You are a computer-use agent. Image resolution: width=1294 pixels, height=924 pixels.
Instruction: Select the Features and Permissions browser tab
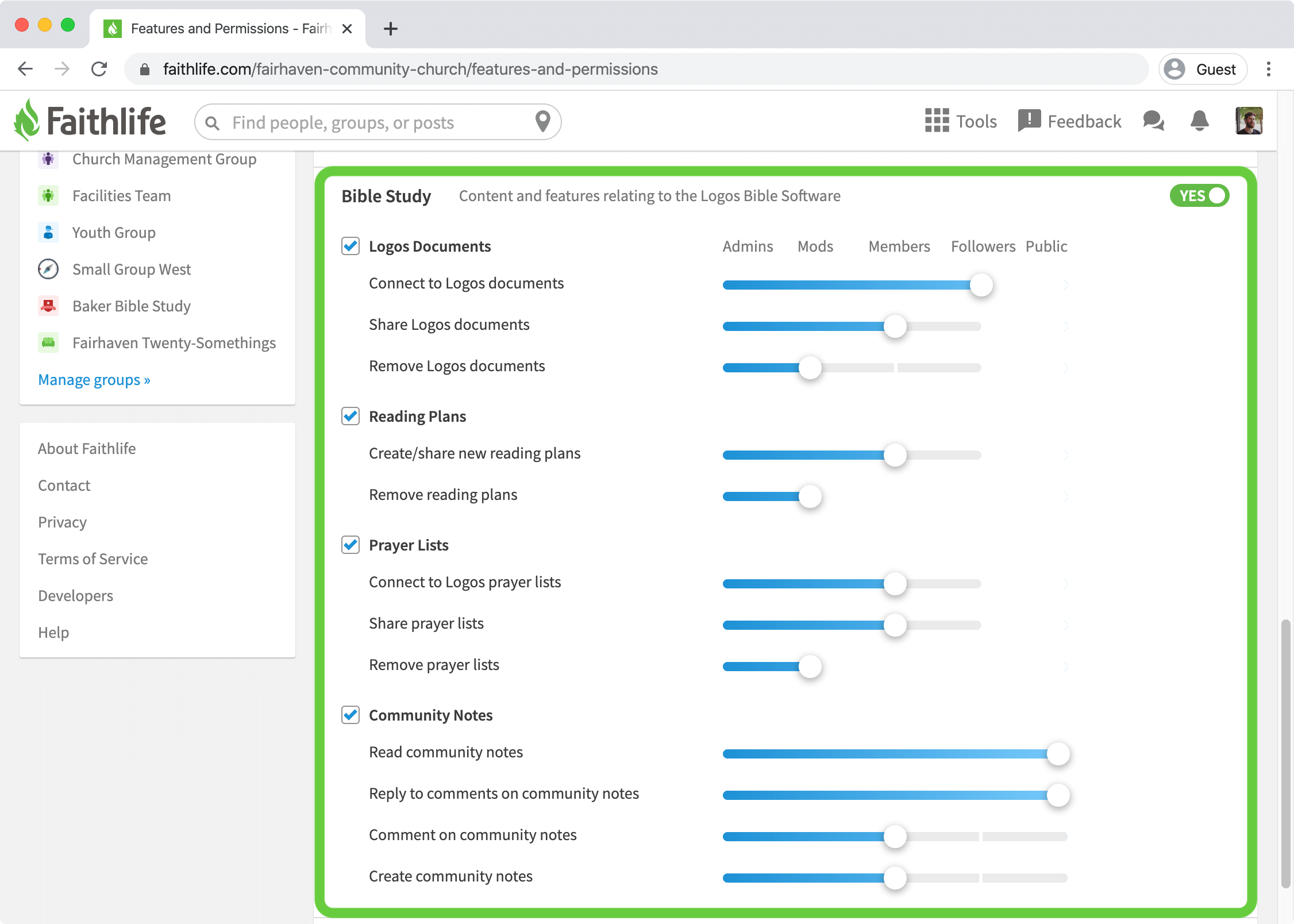(x=228, y=29)
